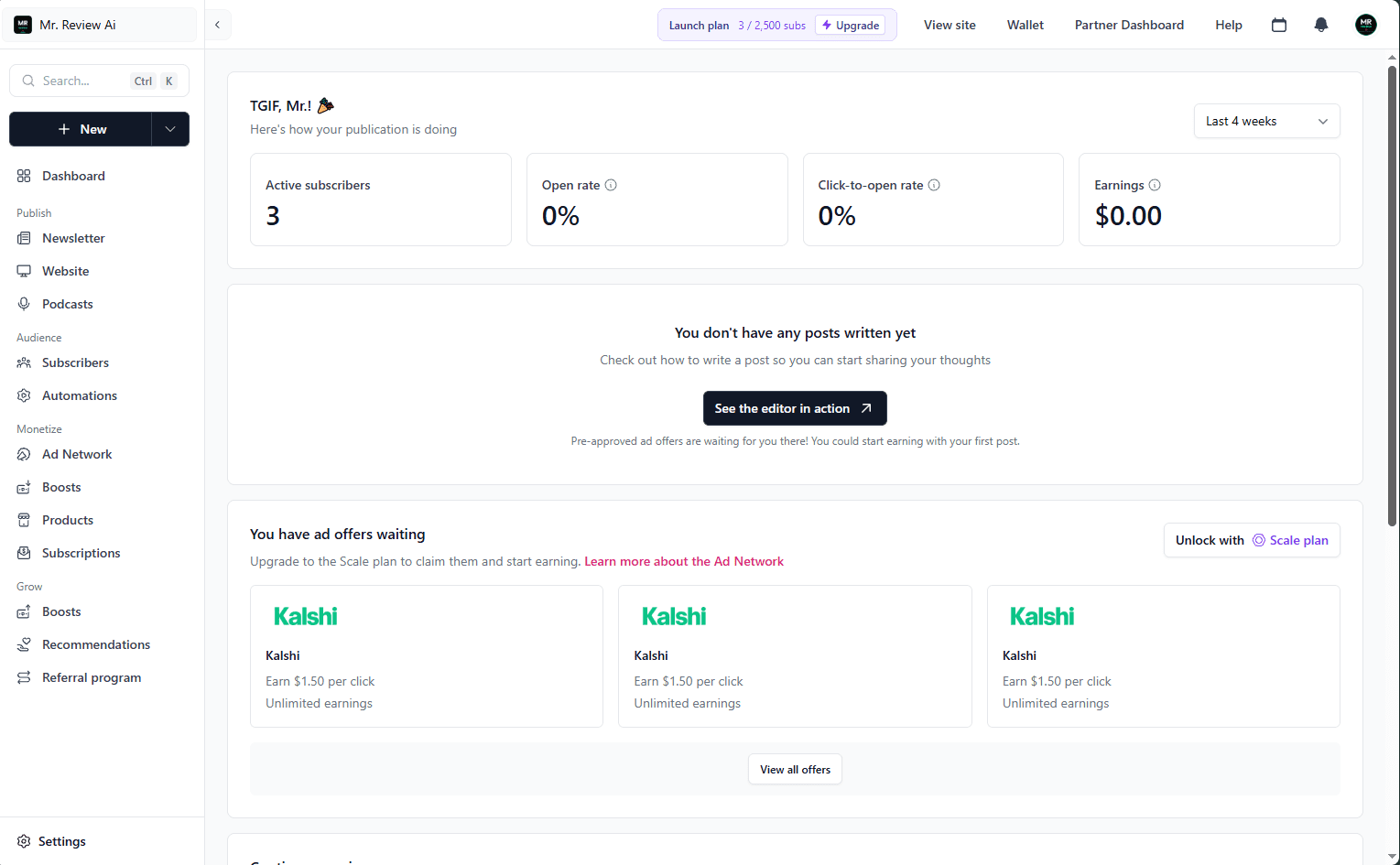
Task: Click the Subscriptions icon
Action: (24, 553)
